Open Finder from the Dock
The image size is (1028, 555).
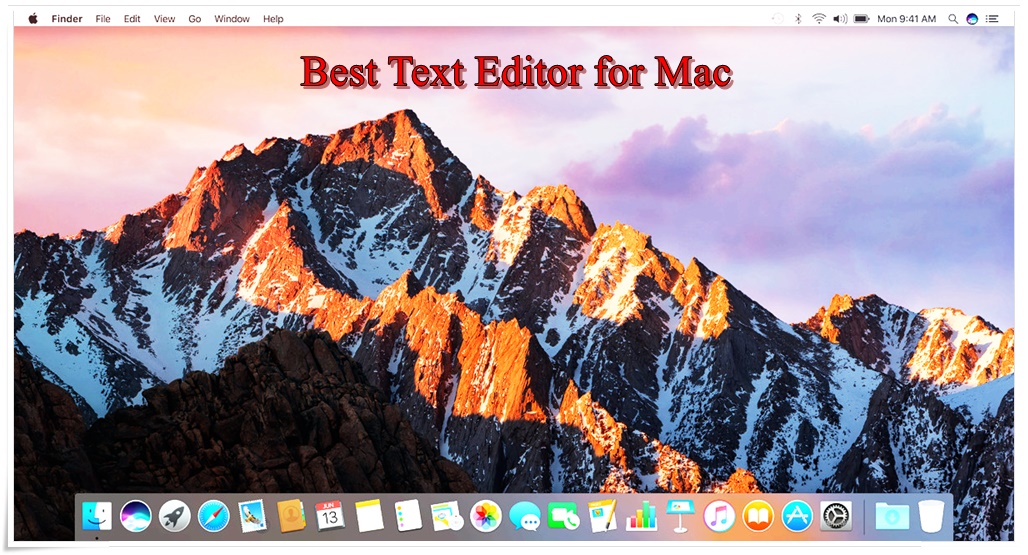click(x=96, y=516)
